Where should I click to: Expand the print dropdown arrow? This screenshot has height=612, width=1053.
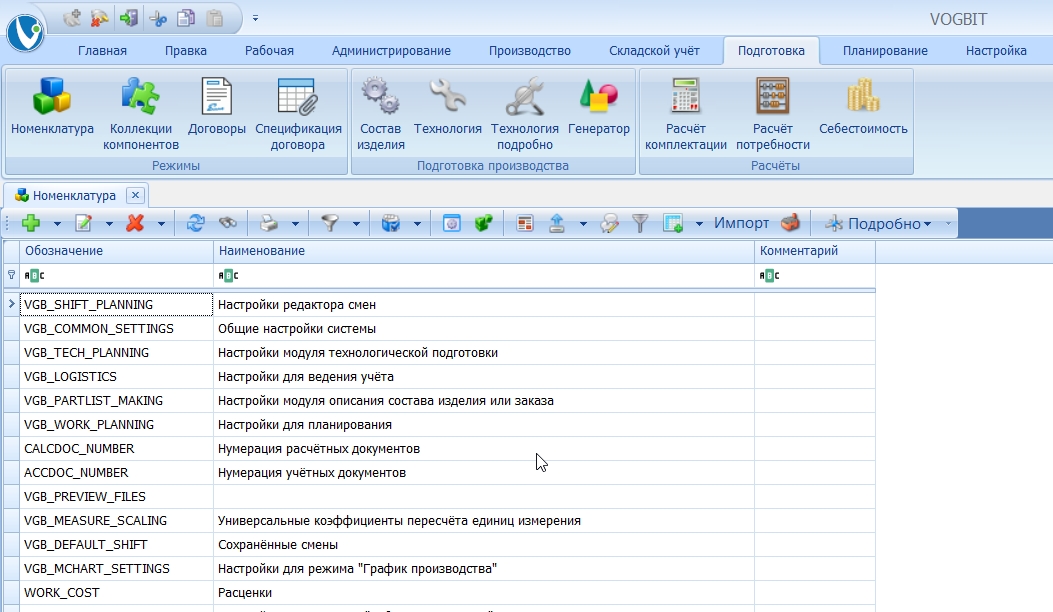coord(295,224)
